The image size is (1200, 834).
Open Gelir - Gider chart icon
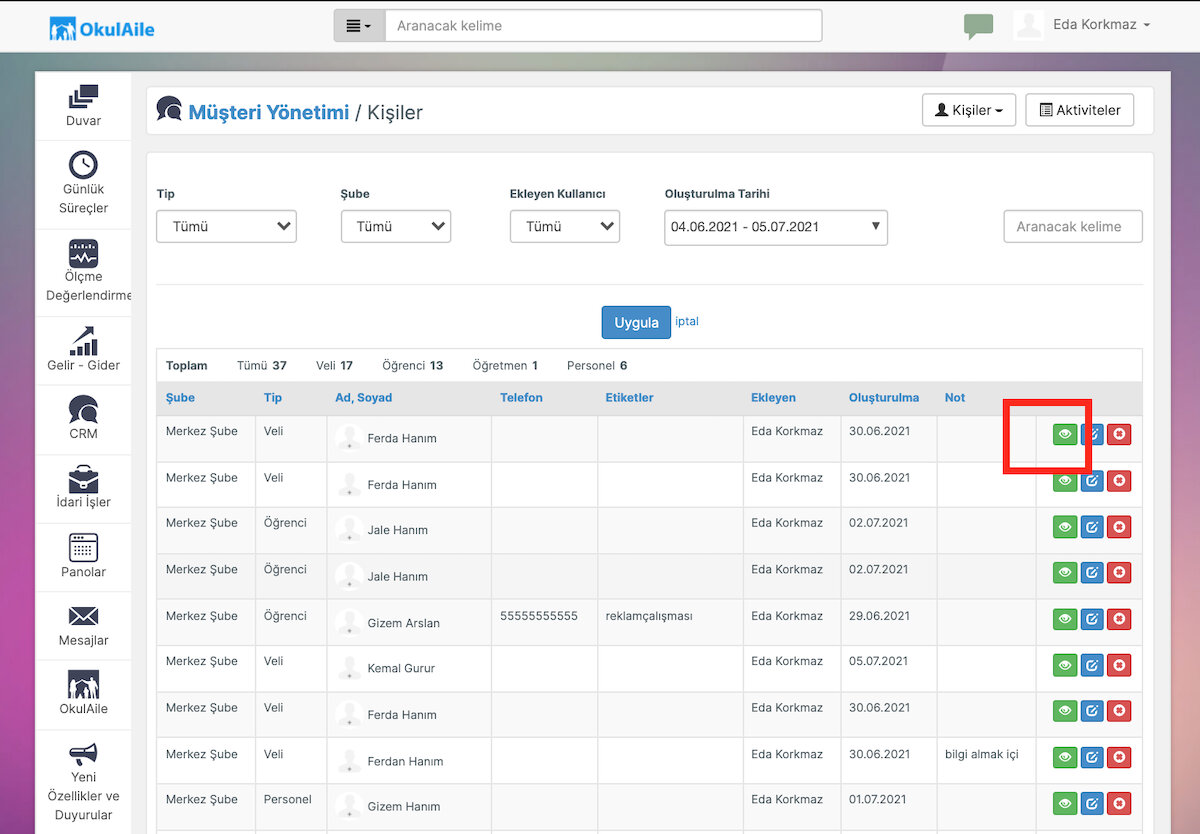pyautogui.click(x=83, y=340)
